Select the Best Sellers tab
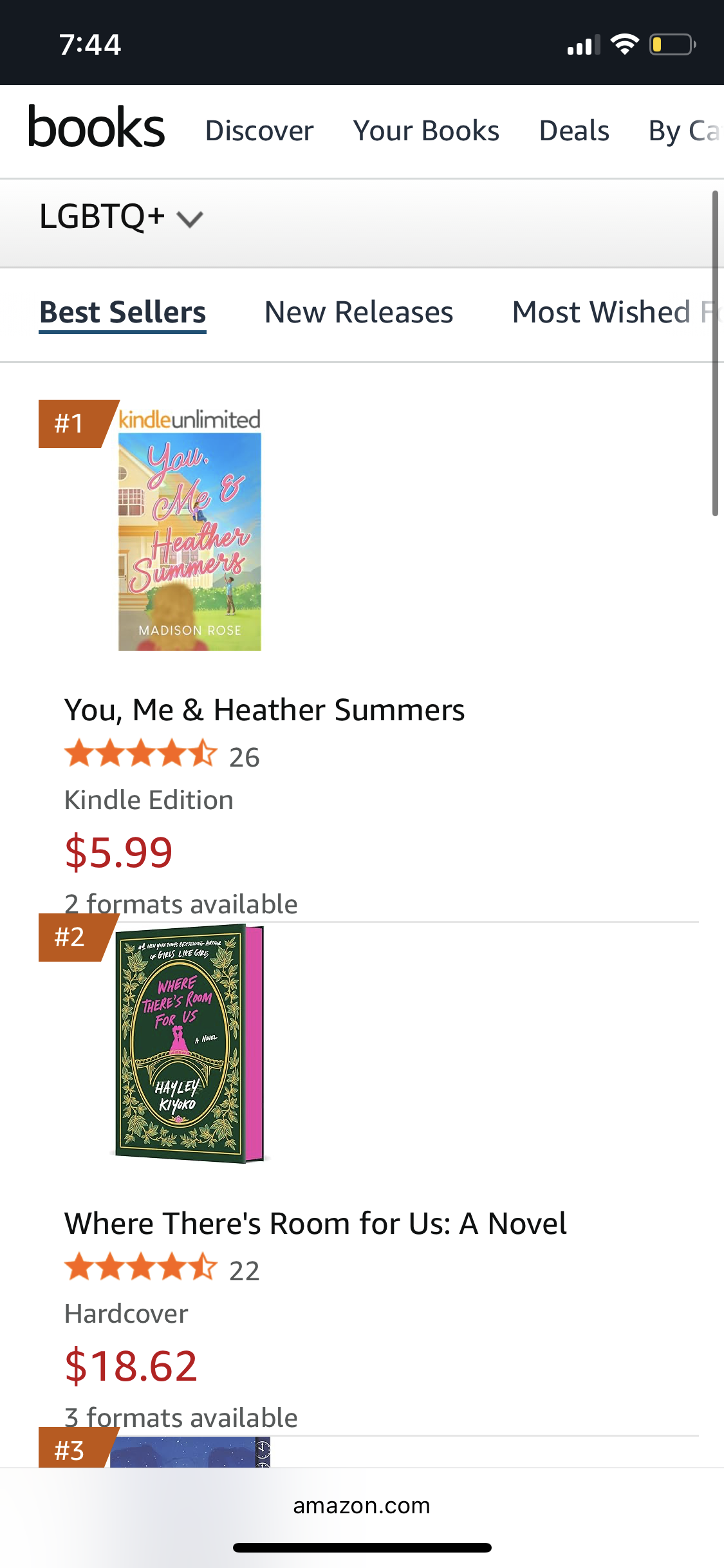Viewport: 724px width, 1568px height. [122, 313]
